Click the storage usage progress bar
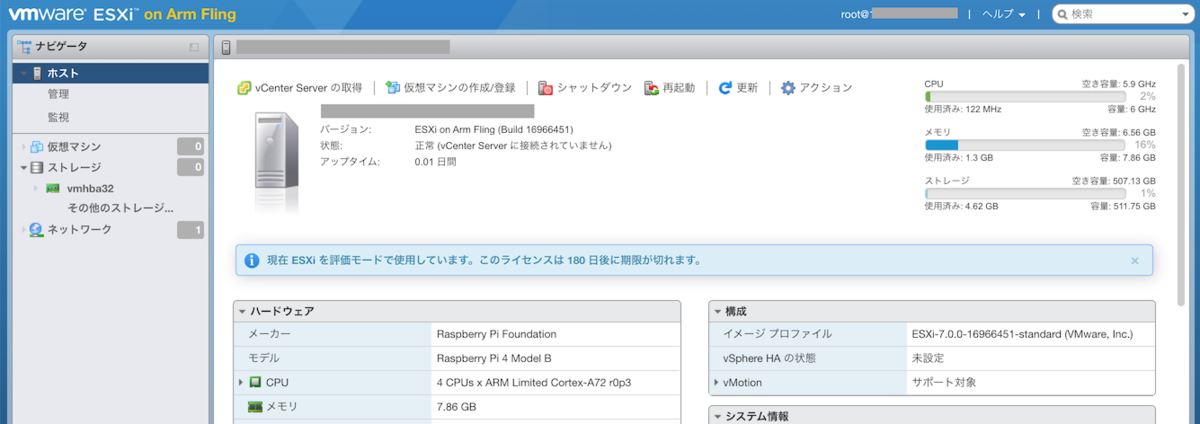The image size is (1200, 424). coord(1025,193)
